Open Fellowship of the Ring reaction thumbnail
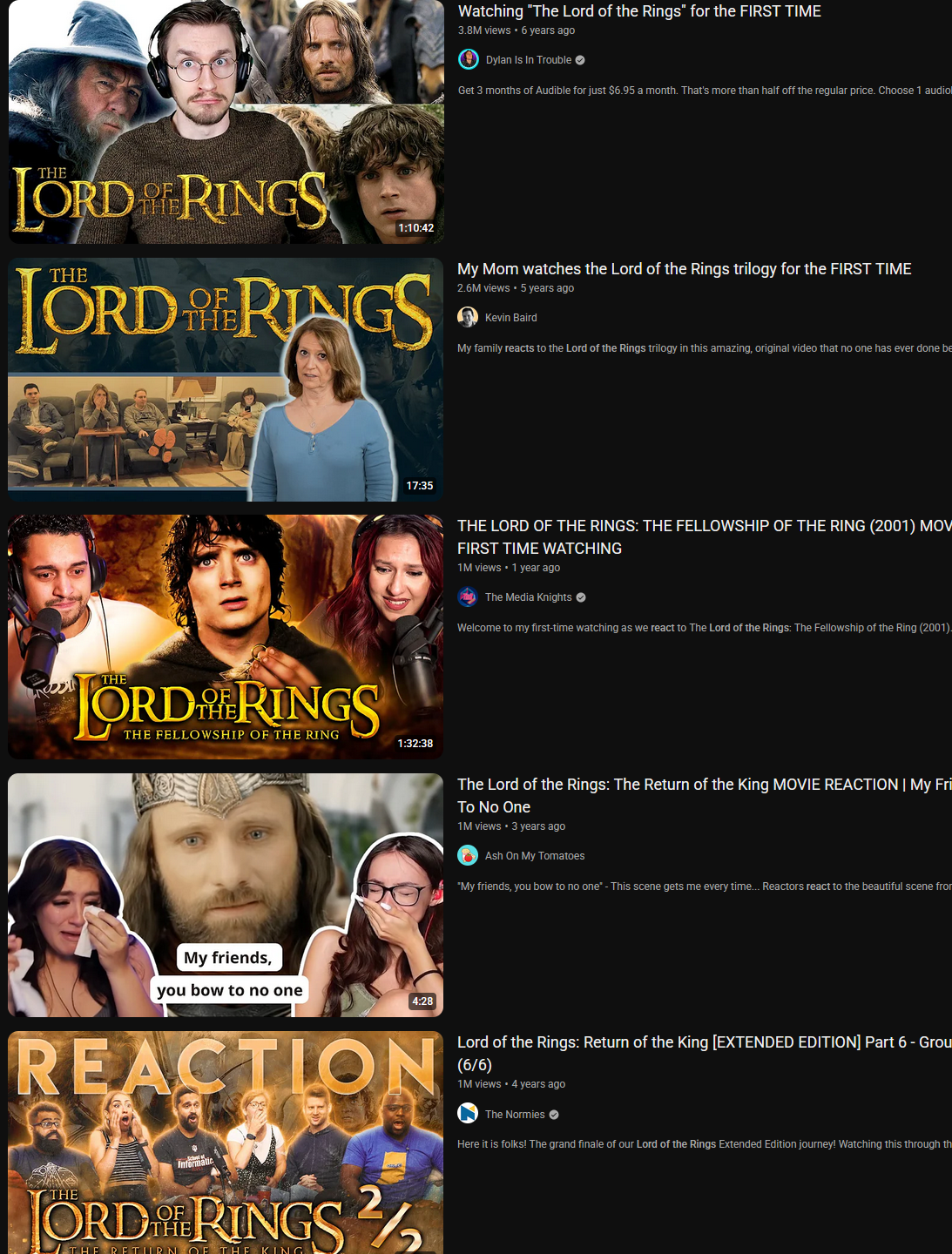Viewport: 952px width, 1254px height. 226,637
